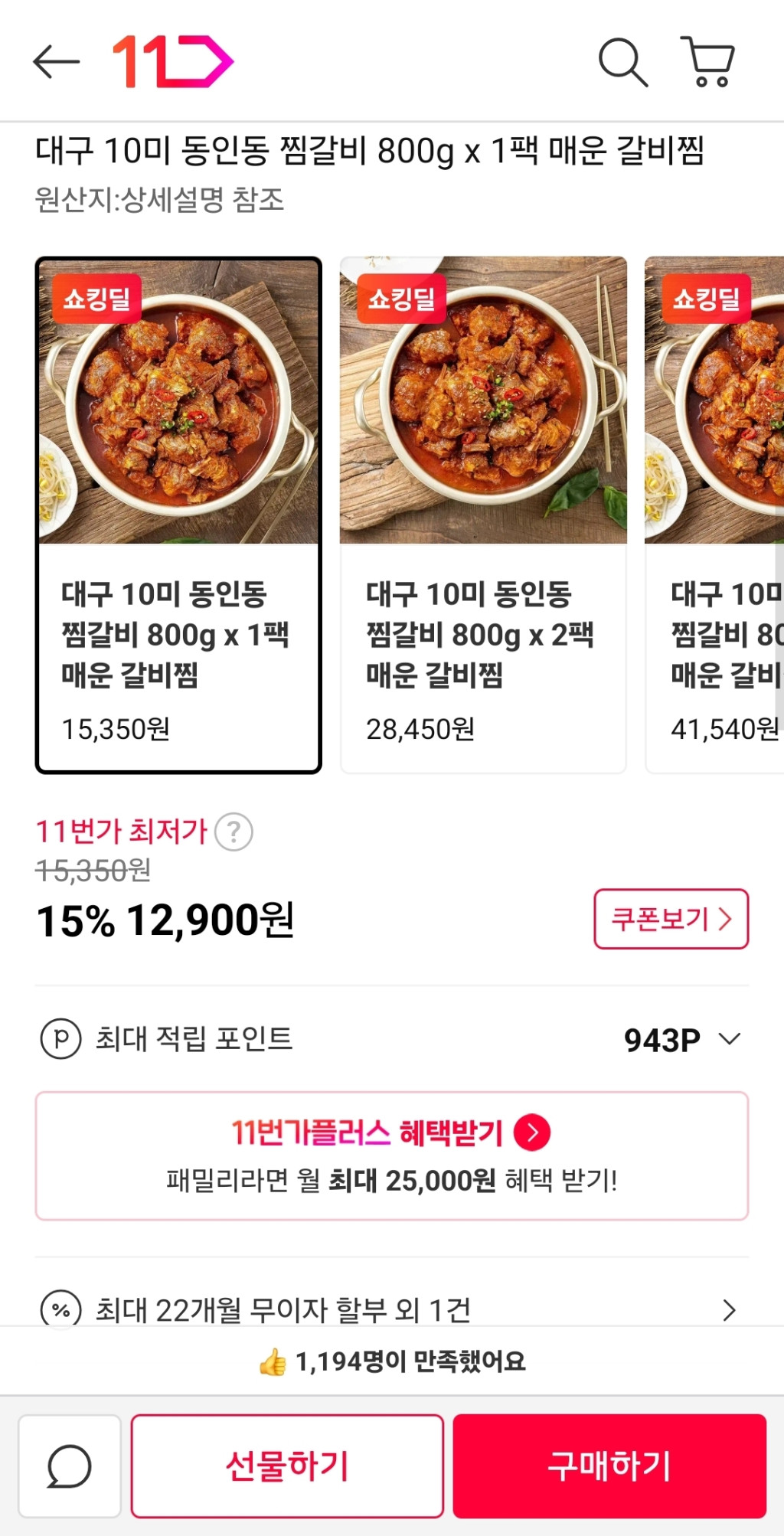784x1536 pixels.
Task: Expand the 943P points dropdown
Action: (729, 1039)
